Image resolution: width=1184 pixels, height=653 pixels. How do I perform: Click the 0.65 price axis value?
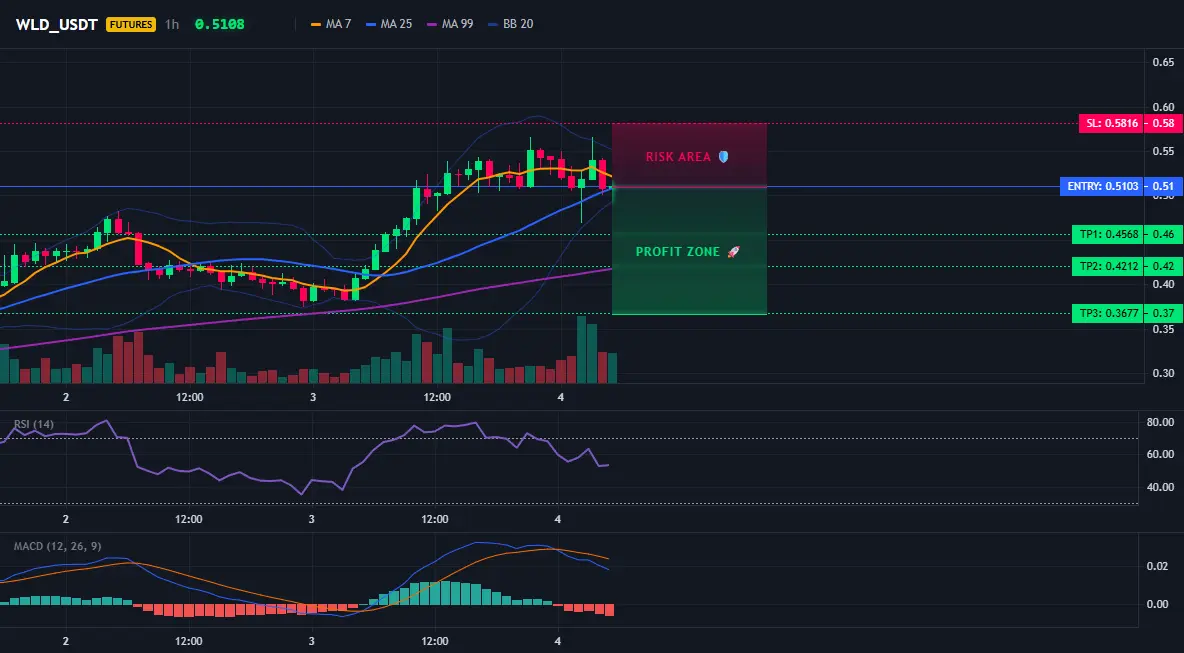coord(1163,63)
